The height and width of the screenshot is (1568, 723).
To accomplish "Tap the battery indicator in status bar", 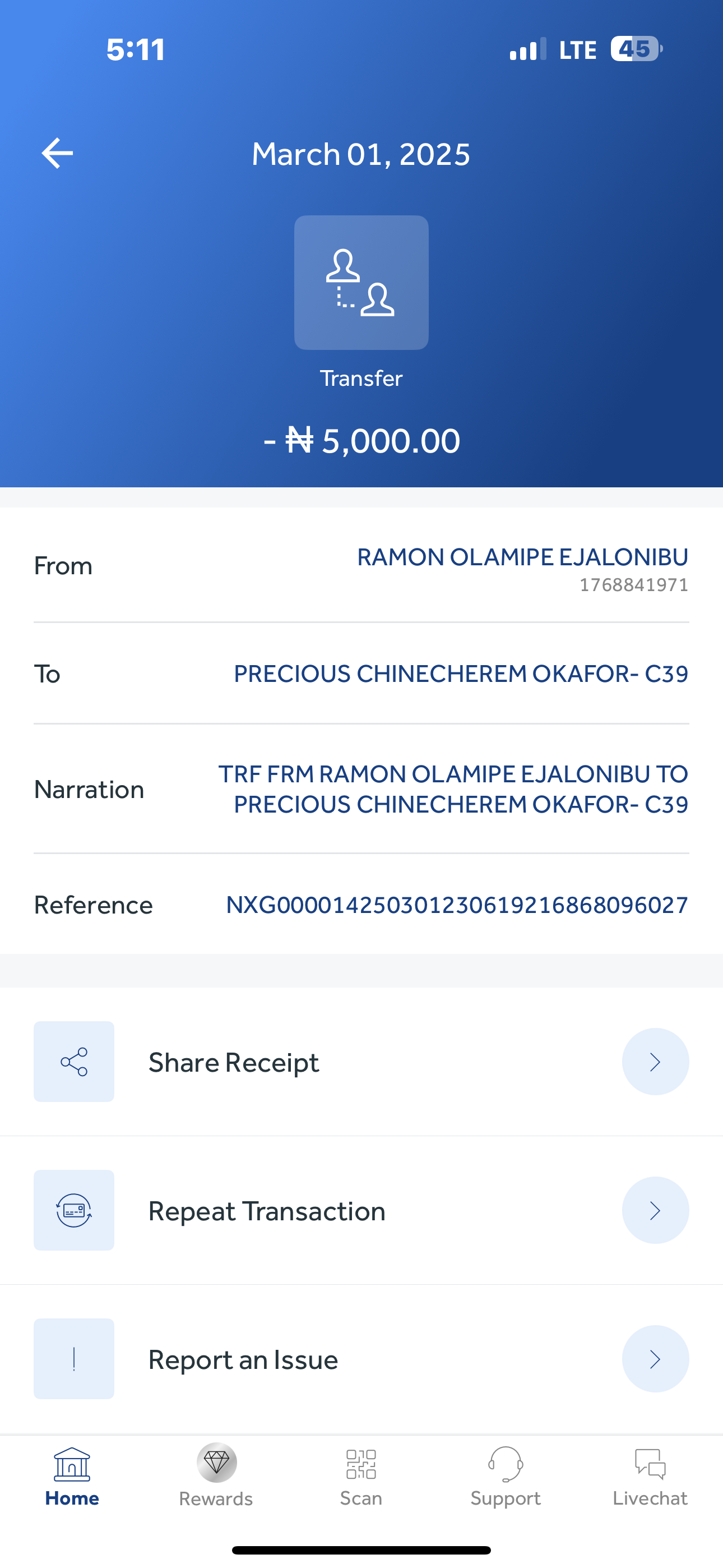I will click(636, 49).
